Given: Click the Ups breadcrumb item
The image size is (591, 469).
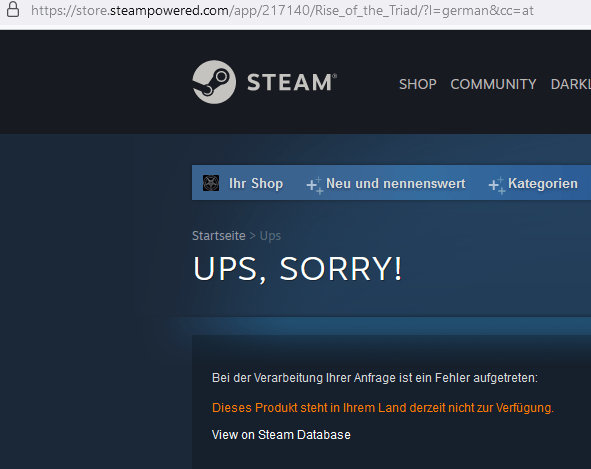Looking at the screenshot, I should [270, 236].
